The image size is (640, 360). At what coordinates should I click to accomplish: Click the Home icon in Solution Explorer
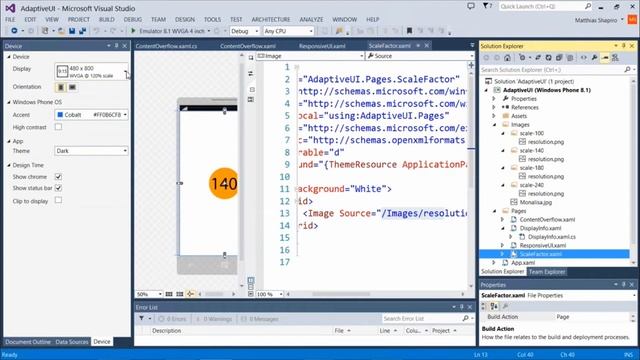point(507,58)
